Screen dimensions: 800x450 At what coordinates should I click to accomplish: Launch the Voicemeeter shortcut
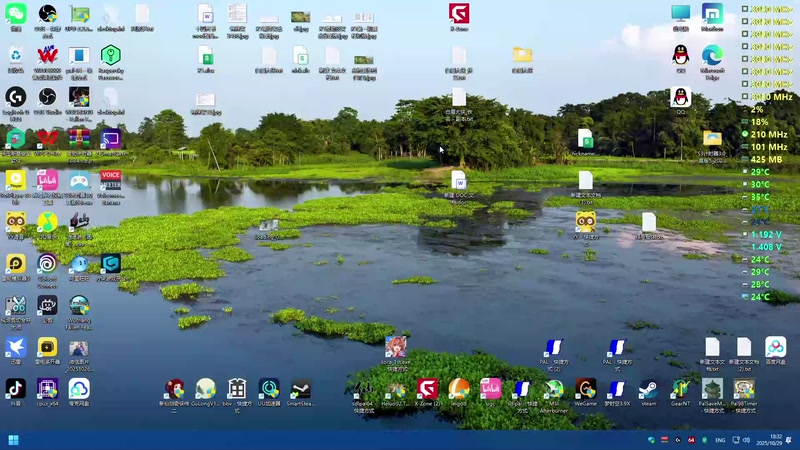click(x=111, y=181)
